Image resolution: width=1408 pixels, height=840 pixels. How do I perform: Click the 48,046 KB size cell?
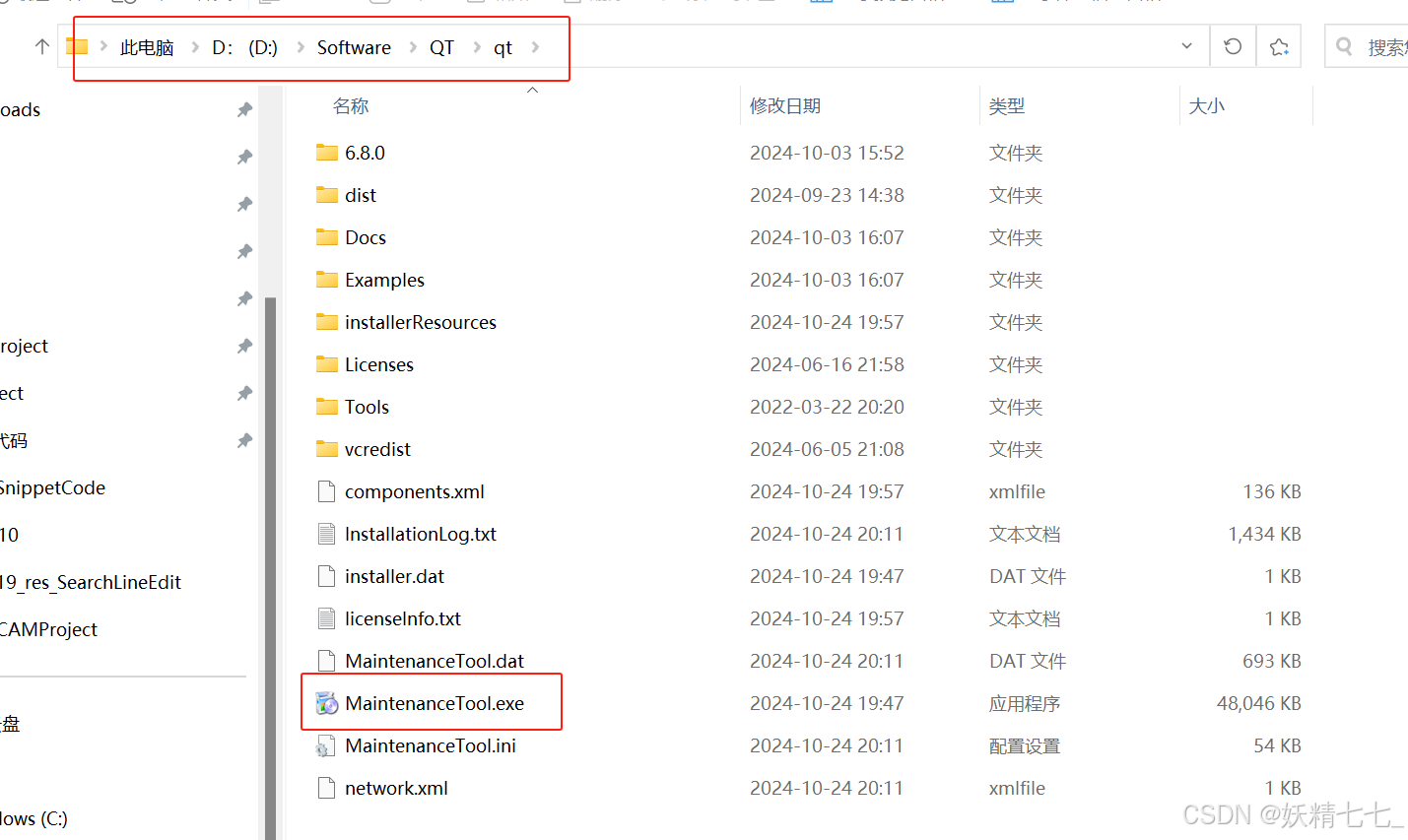coord(1258,703)
